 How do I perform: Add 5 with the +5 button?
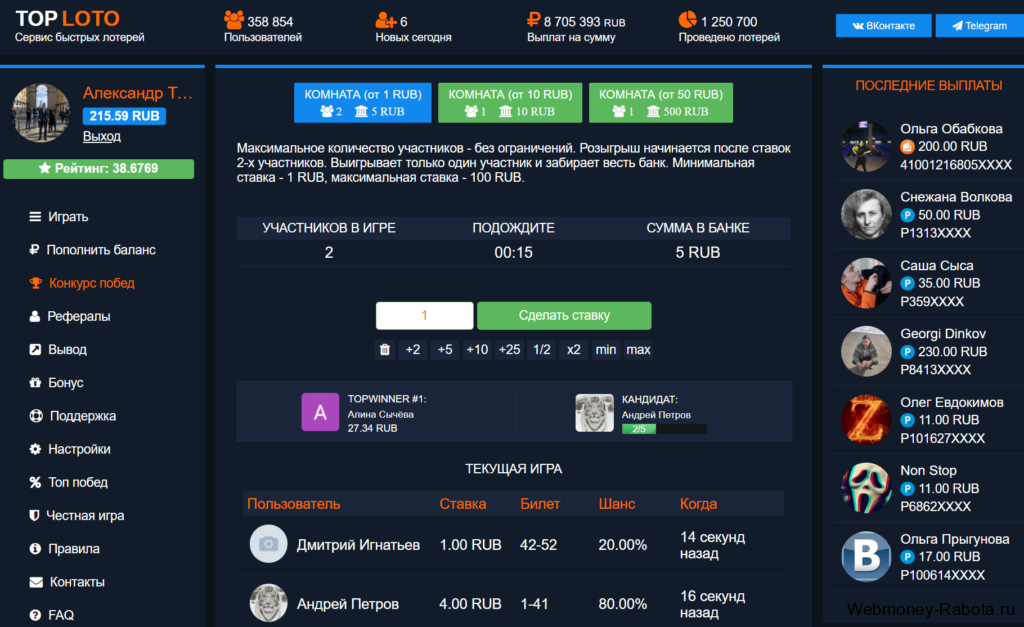point(445,349)
